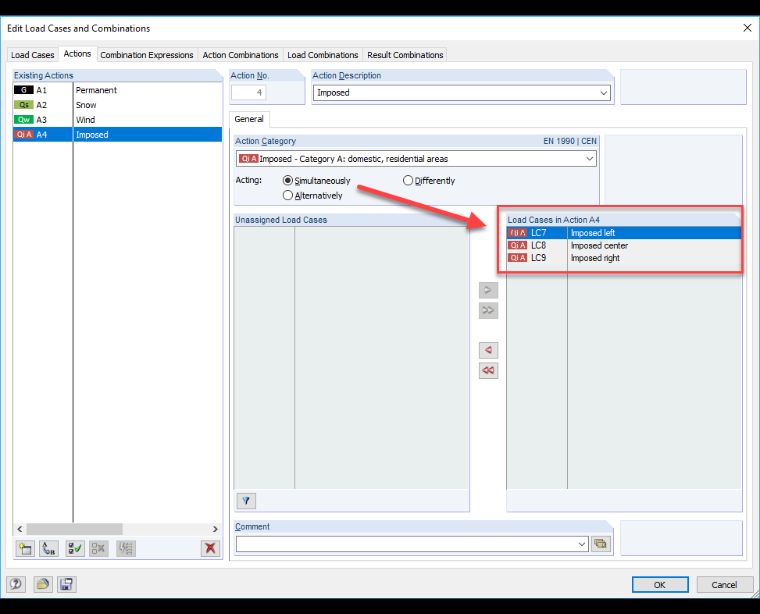Select LC9 Imposed right load case
The width and height of the screenshot is (760, 614).
[x=624, y=258]
